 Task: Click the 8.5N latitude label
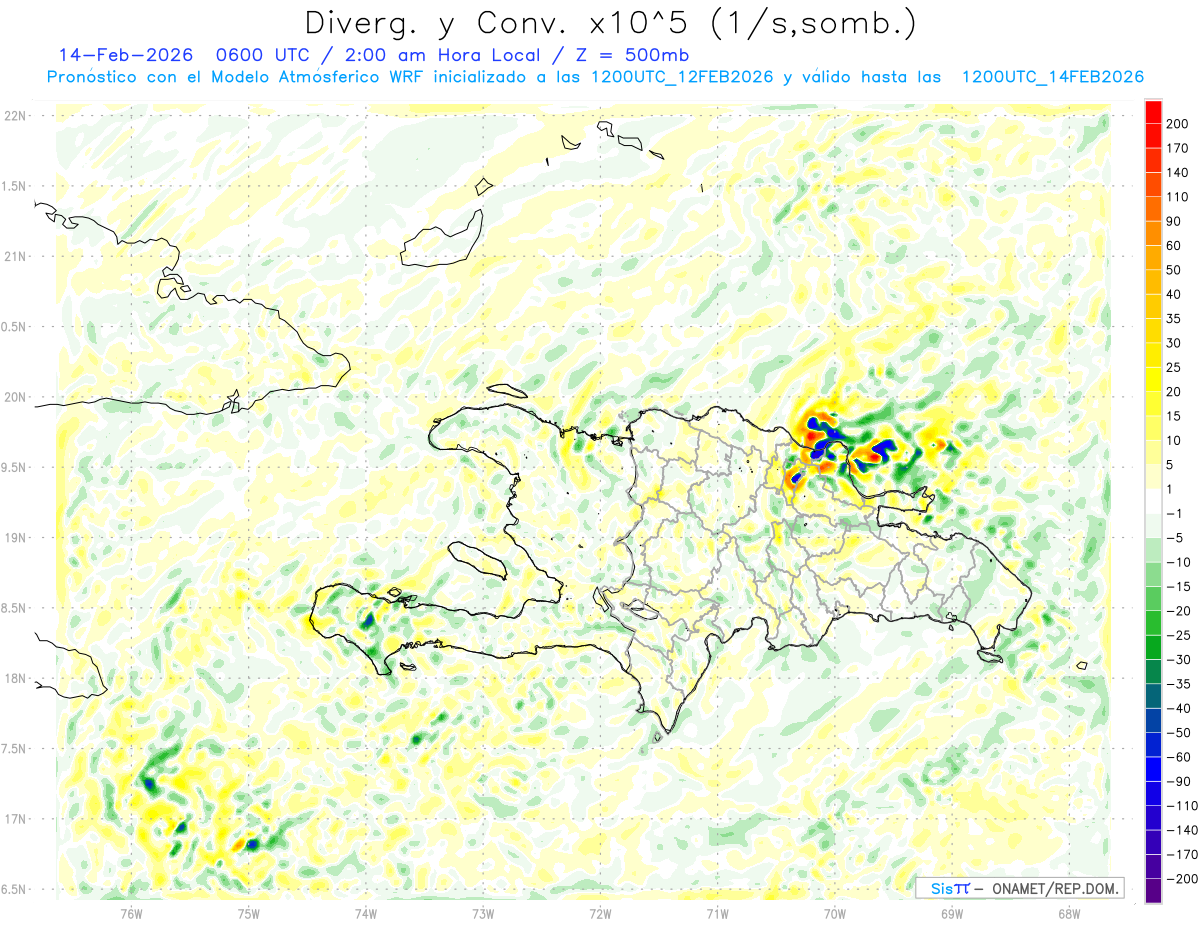pyautogui.click(x=15, y=608)
